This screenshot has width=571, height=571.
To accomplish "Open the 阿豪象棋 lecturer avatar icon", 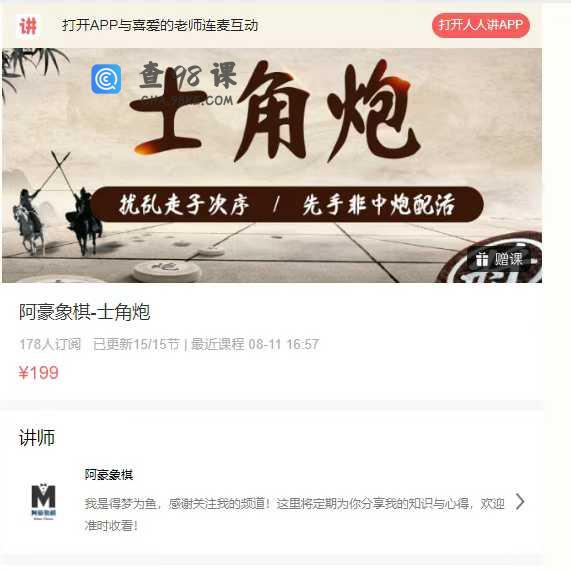I will click(44, 501).
